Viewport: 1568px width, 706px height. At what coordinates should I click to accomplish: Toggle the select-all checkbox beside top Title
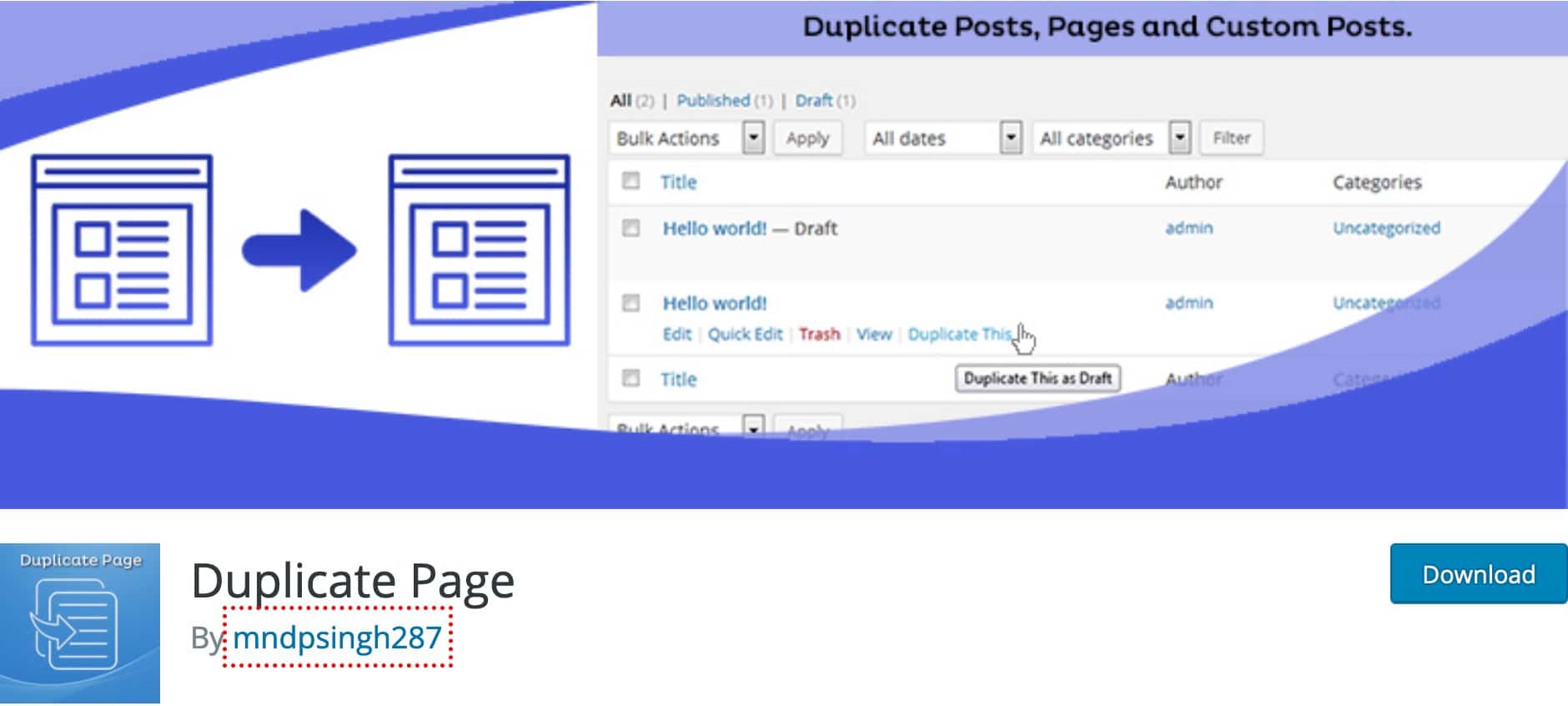(x=631, y=180)
